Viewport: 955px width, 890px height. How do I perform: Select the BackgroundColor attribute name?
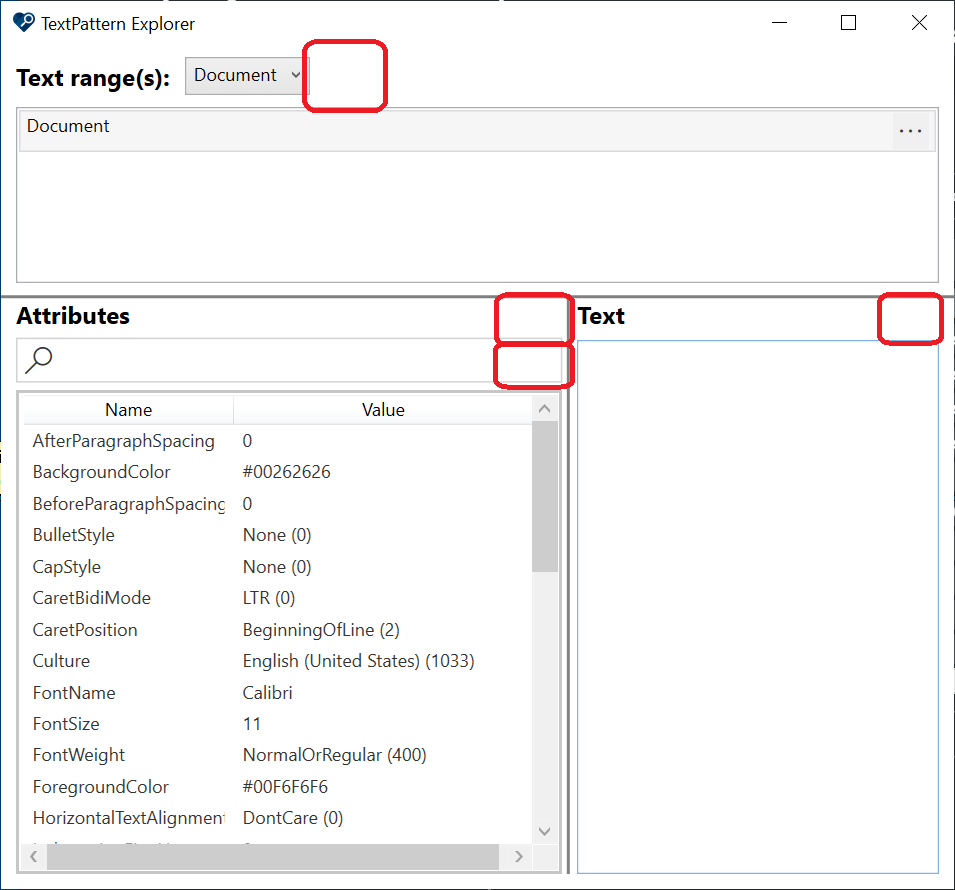tap(102, 472)
